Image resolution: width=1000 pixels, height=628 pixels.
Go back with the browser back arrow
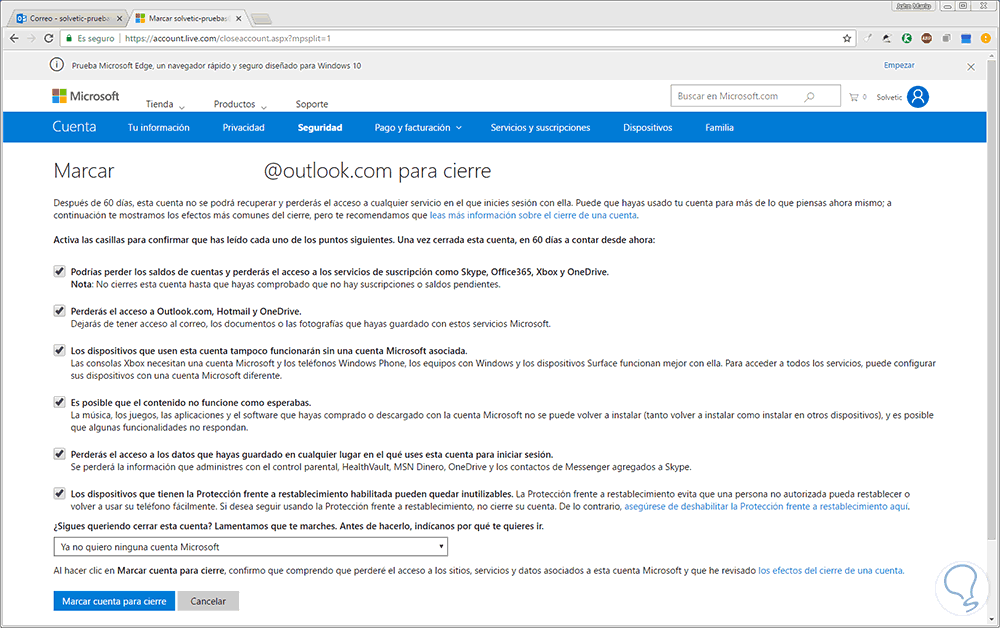14,38
